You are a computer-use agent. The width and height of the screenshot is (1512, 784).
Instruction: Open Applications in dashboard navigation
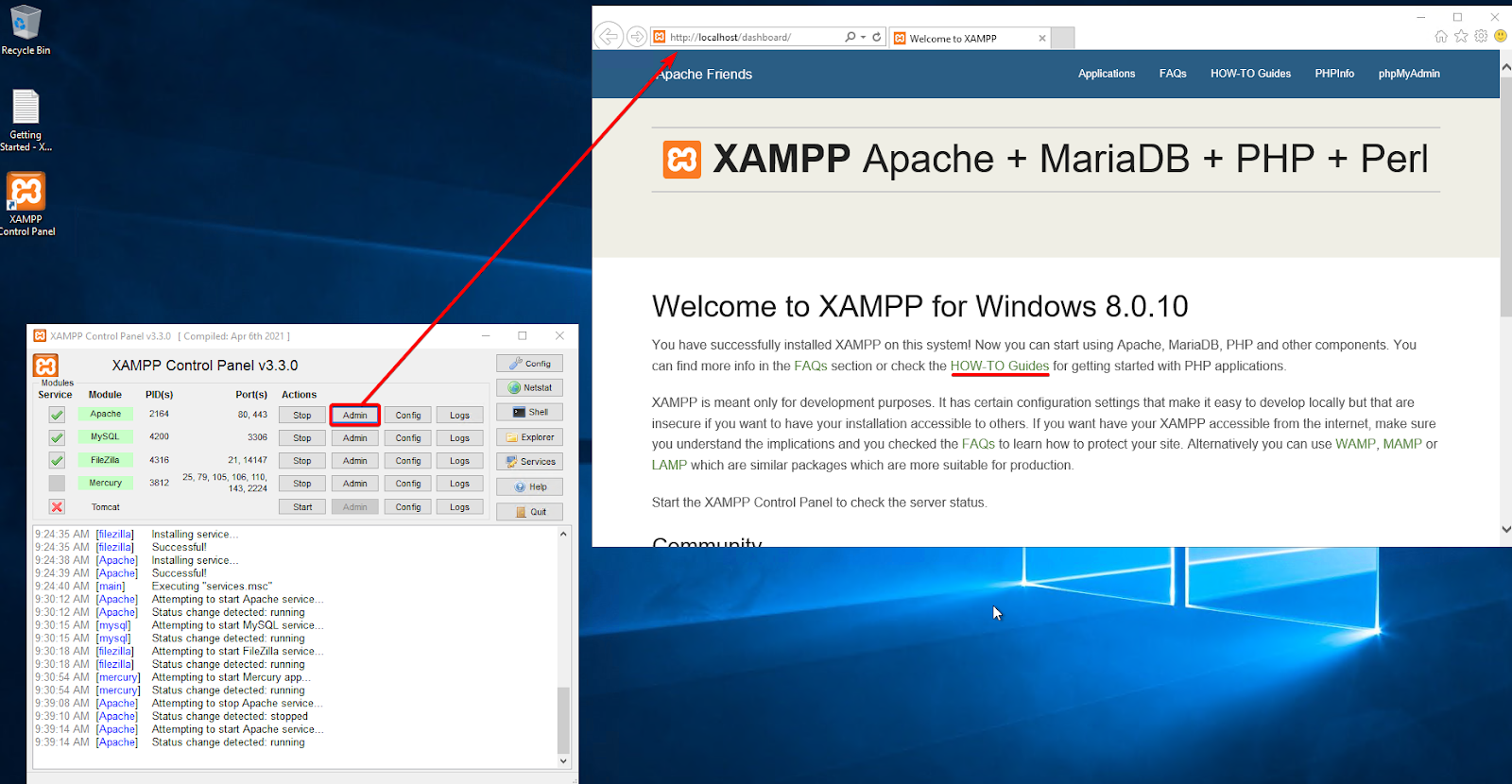[x=1107, y=74]
